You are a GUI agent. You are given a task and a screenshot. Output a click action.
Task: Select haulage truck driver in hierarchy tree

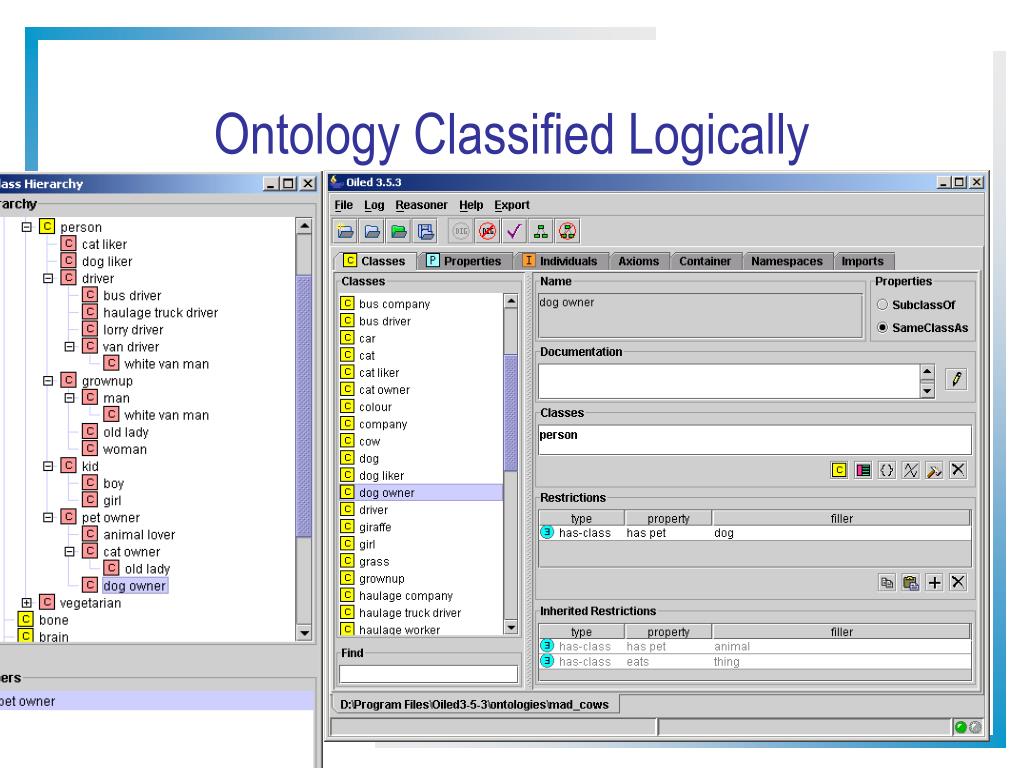(161, 313)
